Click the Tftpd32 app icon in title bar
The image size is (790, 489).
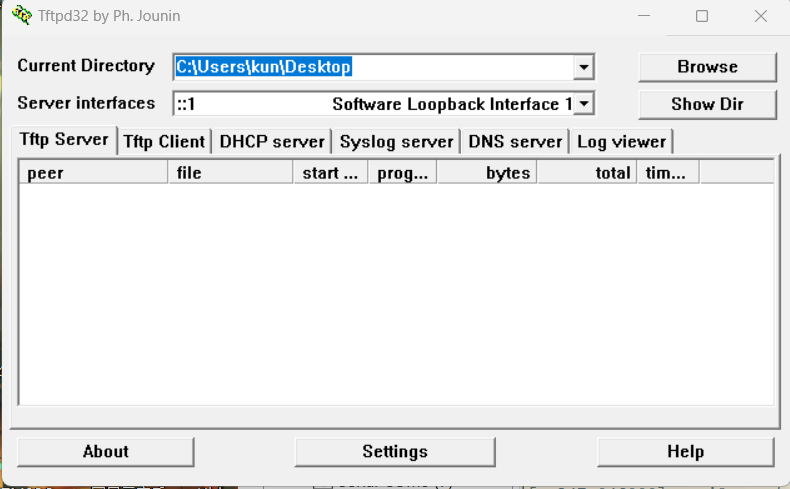click(x=22, y=15)
